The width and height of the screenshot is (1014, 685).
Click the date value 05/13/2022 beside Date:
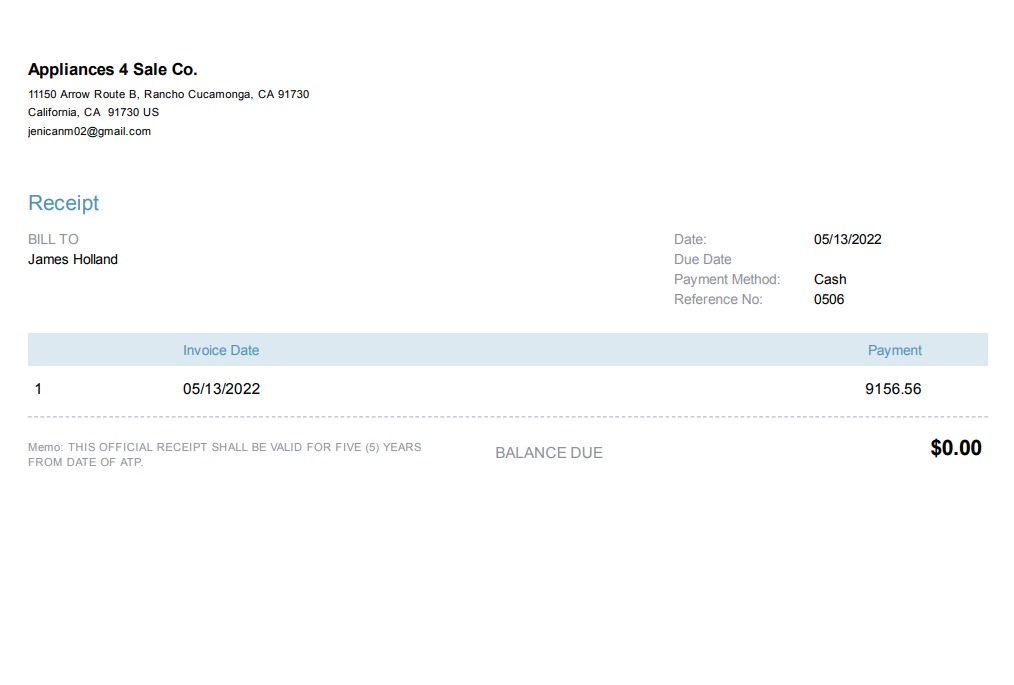[x=847, y=239]
